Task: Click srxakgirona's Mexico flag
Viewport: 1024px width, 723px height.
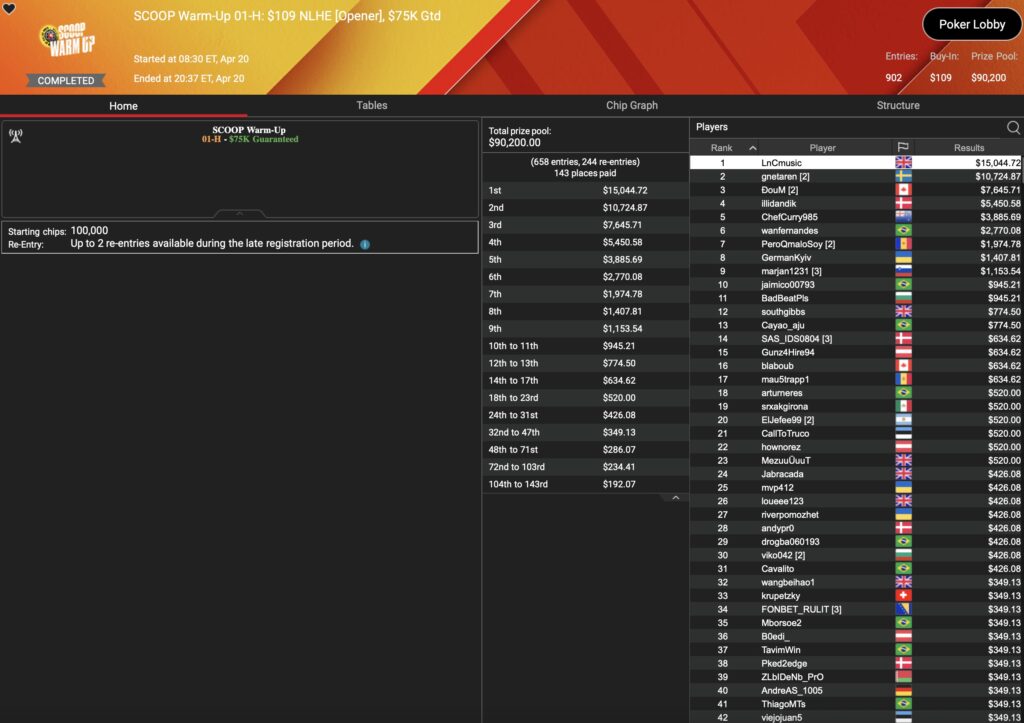Action: tap(903, 406)
